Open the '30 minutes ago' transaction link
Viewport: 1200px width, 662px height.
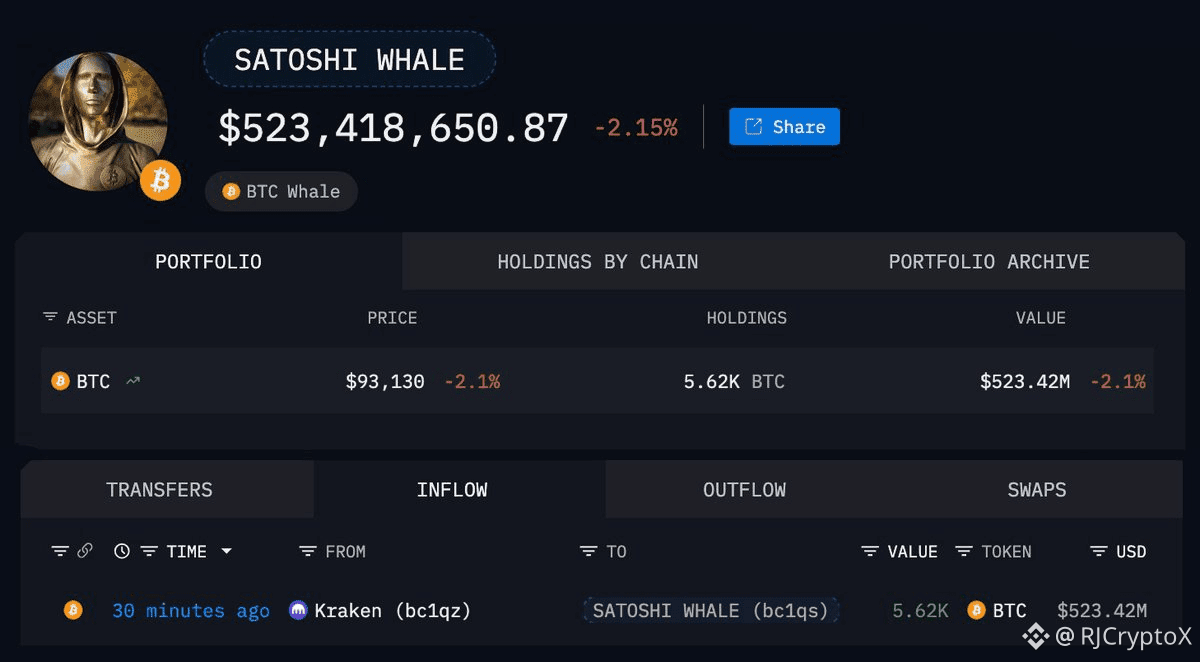[190, 610]
